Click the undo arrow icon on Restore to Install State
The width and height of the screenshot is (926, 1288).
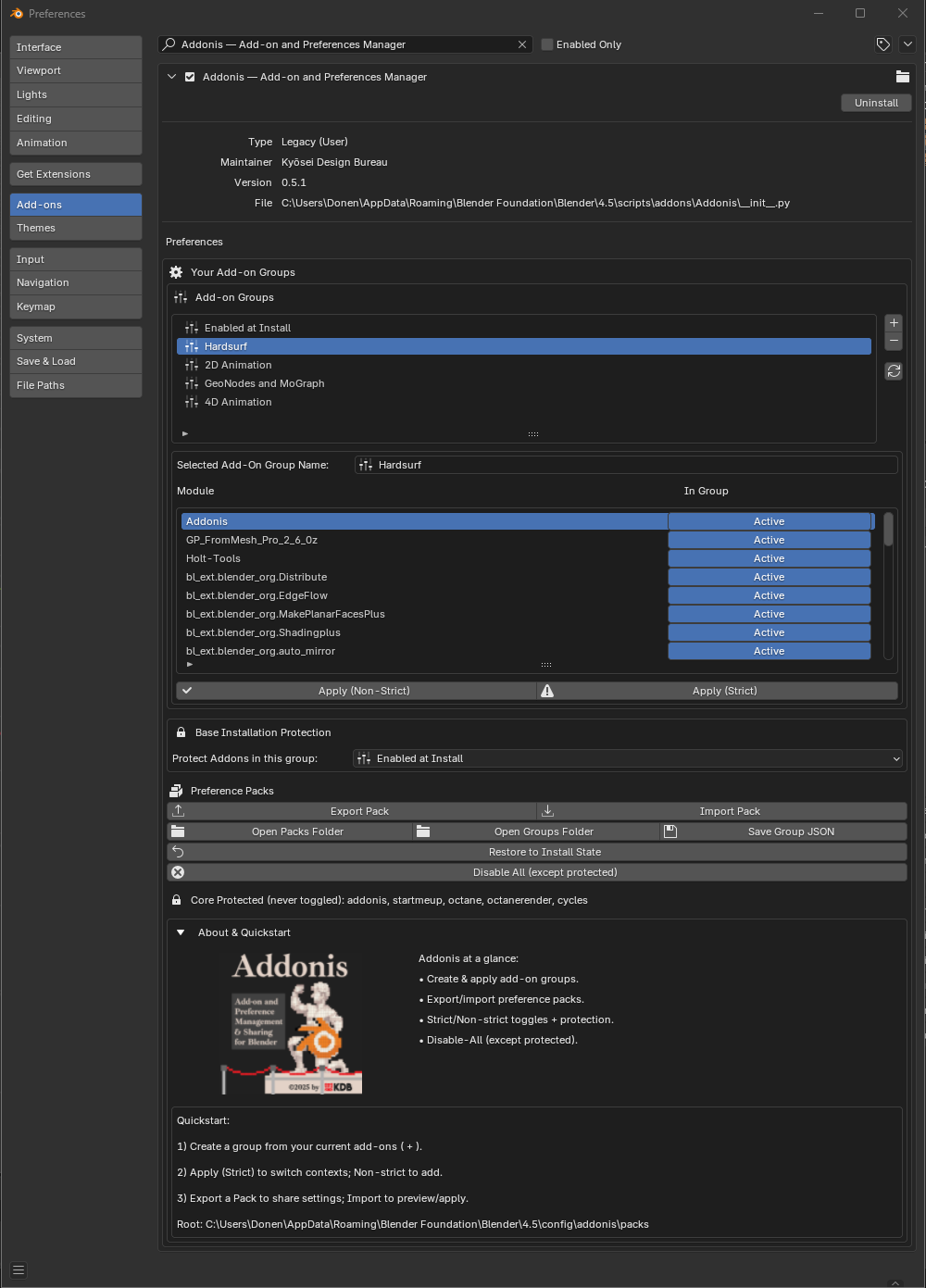[178, 852]
